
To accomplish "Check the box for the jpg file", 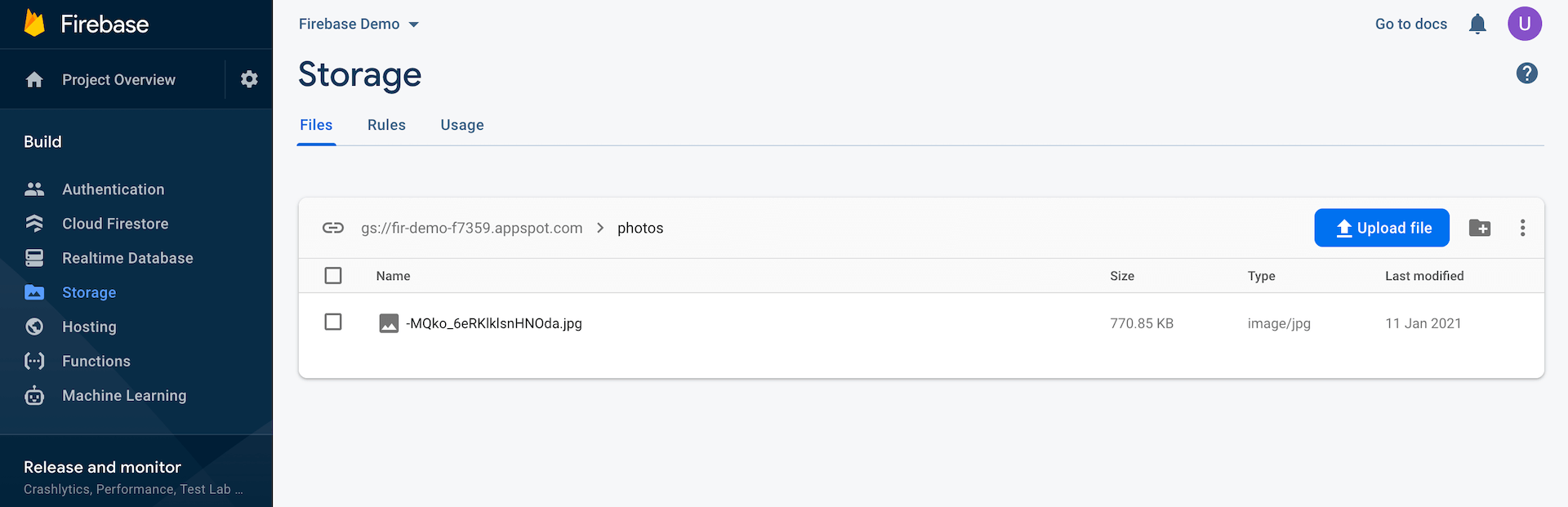I will 333,322.
